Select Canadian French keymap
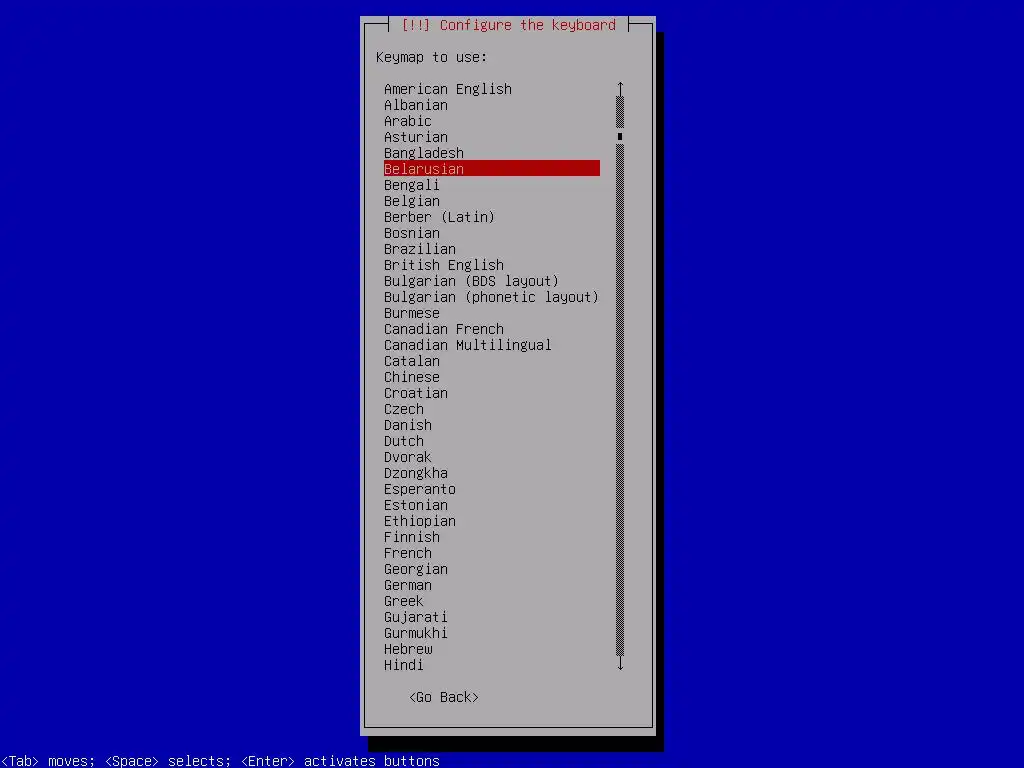The width and height of the screenshot is (1024, 768). (492, 329)
